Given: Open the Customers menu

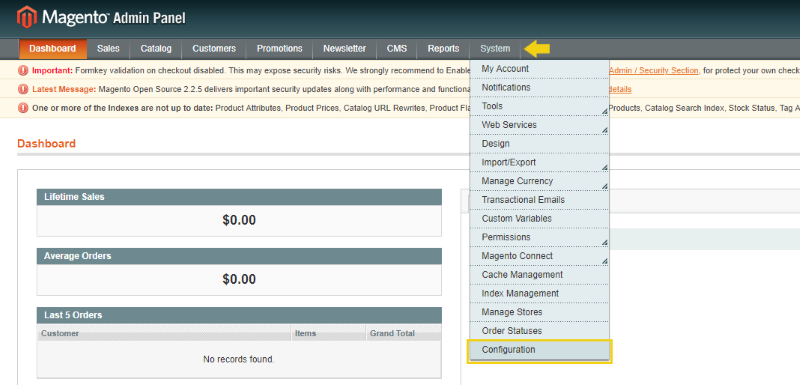Looking at the screenshot, I should (x=214, y=49).
